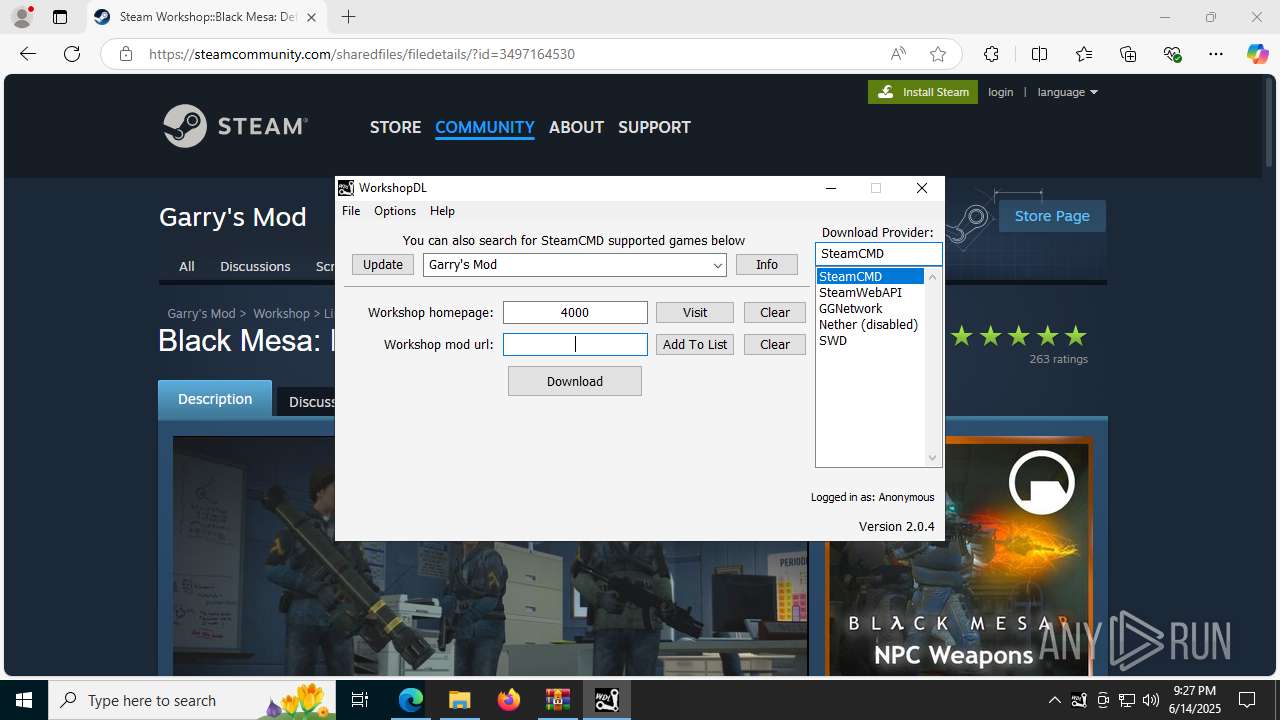
Task: Click the Store Page button
Action: point(1052,216)
